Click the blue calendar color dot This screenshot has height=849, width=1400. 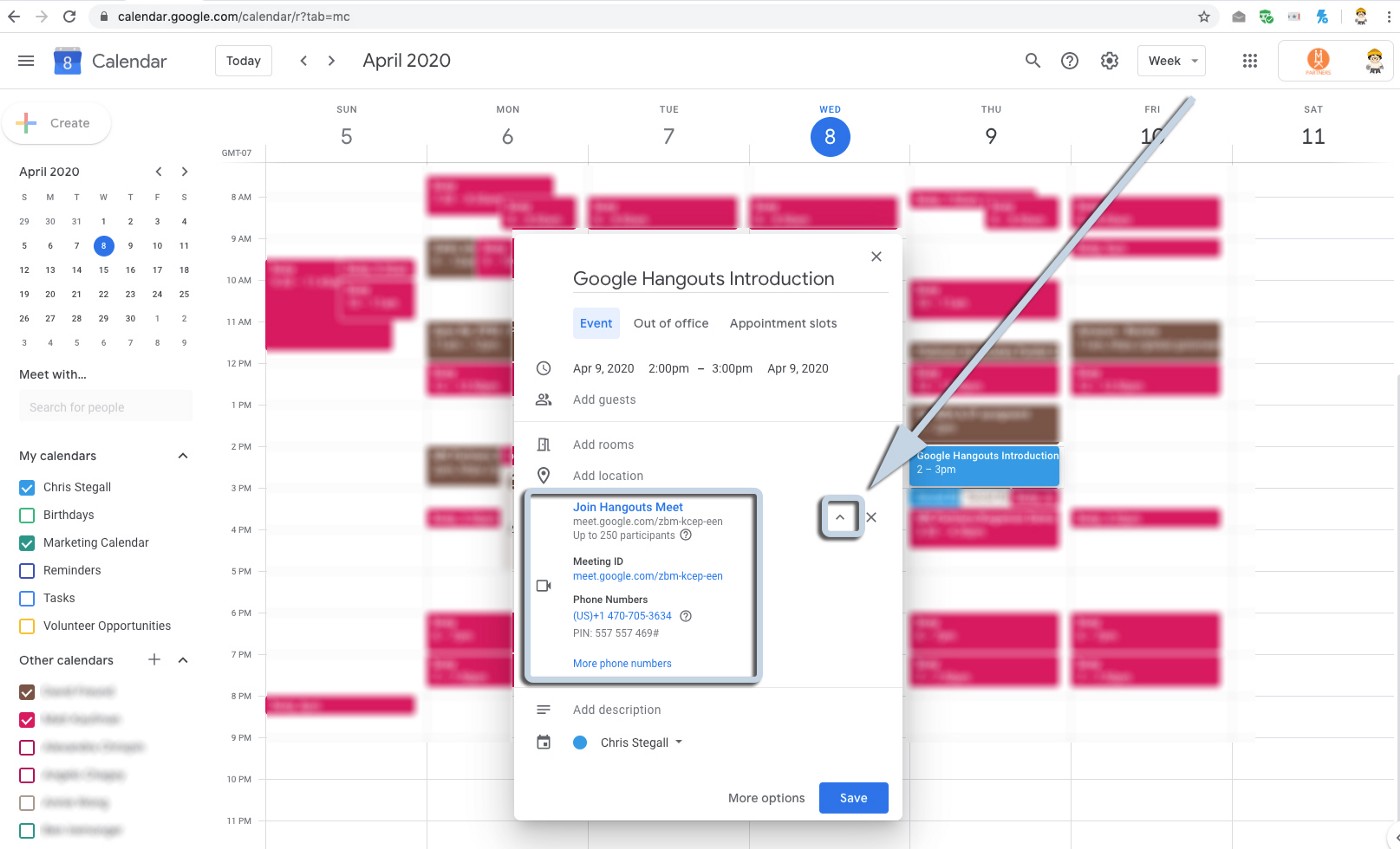tap(580, 743)
